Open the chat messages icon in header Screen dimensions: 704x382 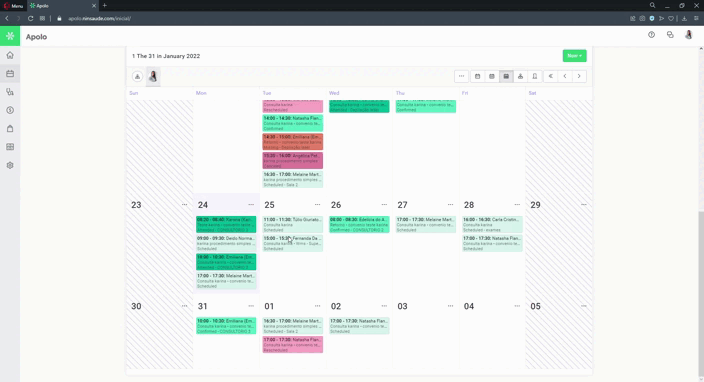(670, 35)
